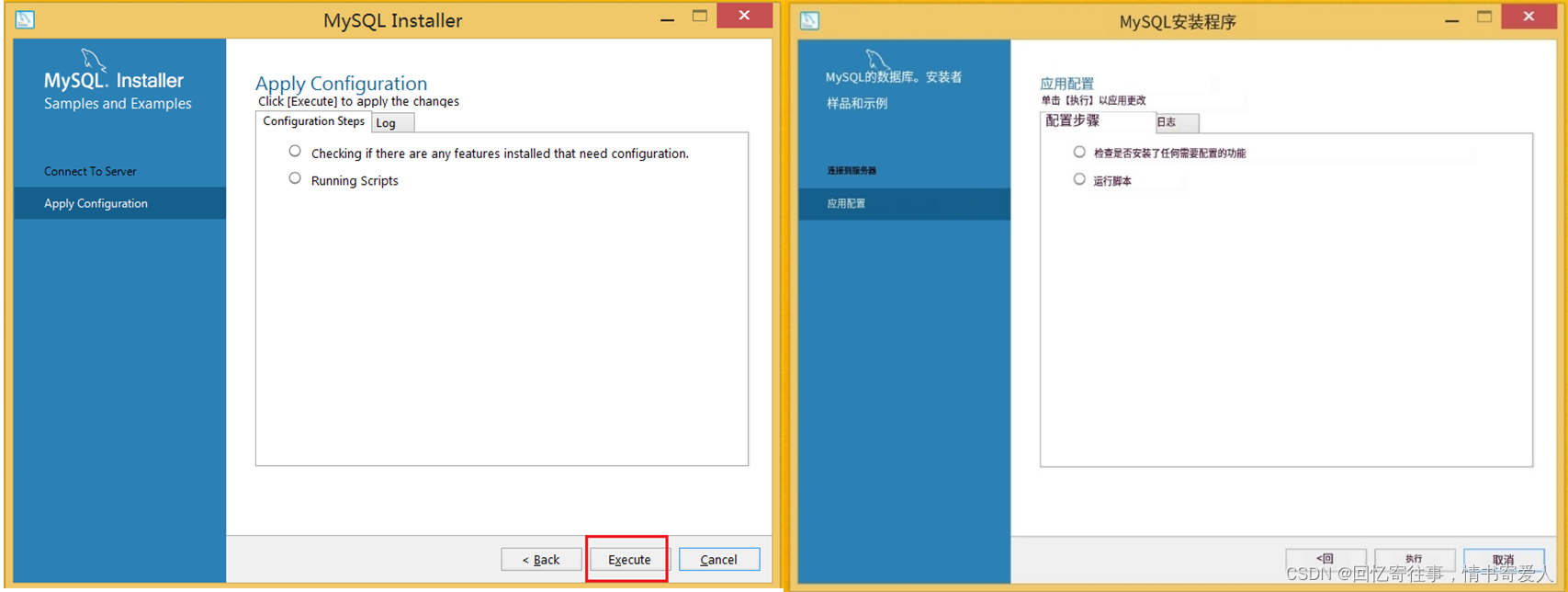The image size is (1568, 592).
Task: Click the Cancel button
Action: coord(719,559)
